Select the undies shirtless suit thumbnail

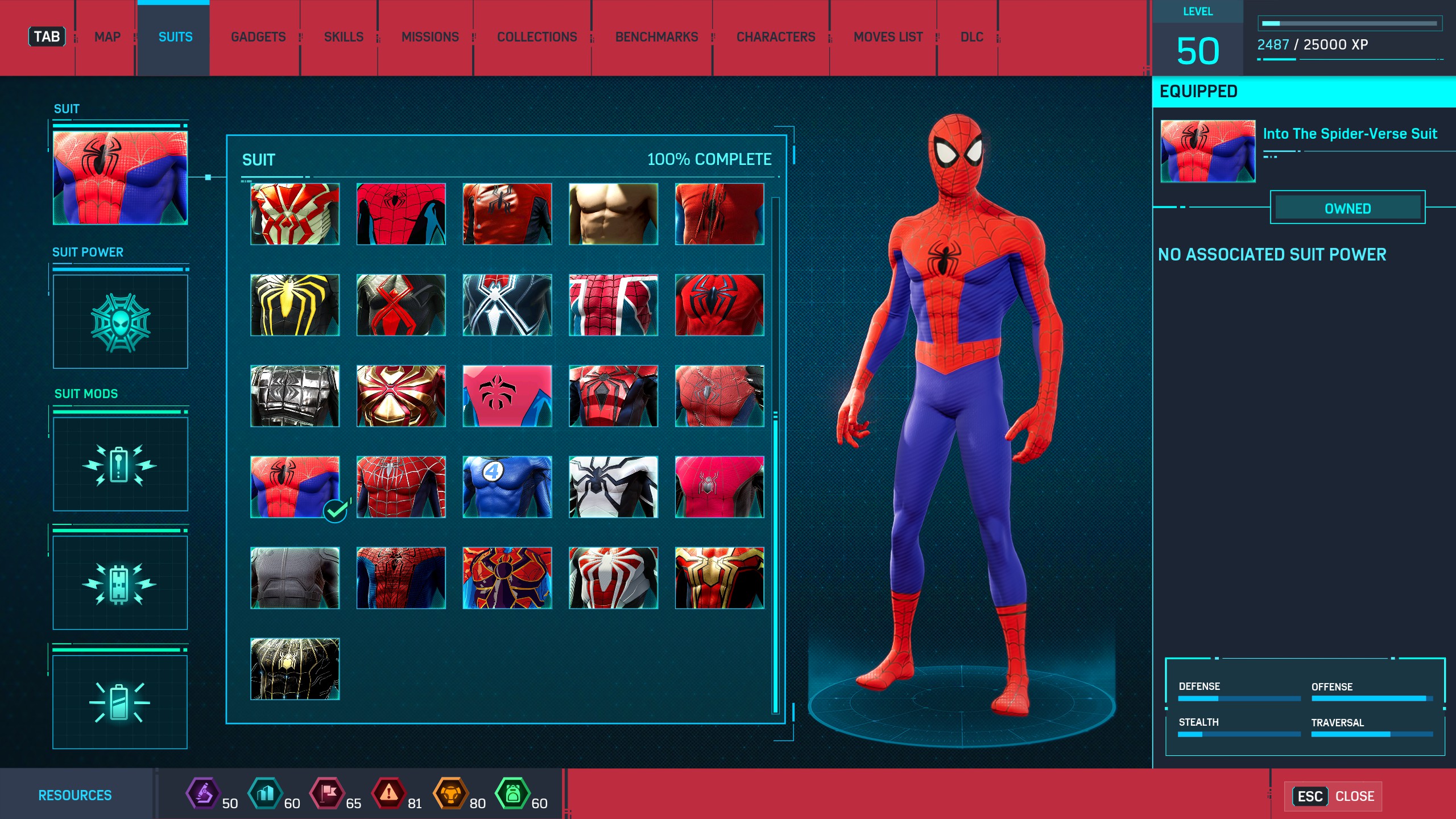613,214
